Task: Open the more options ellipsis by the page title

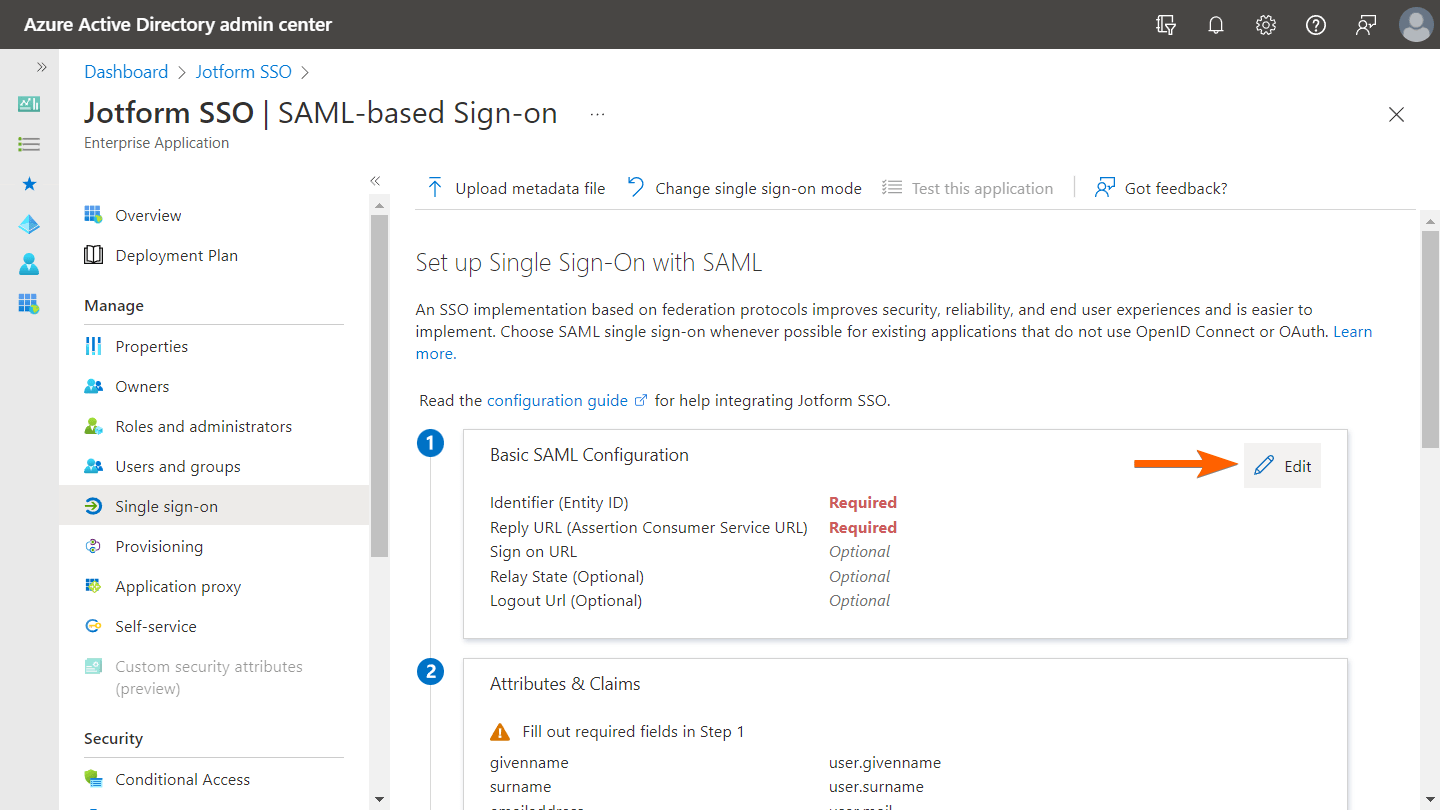Action: pos(597,114)
